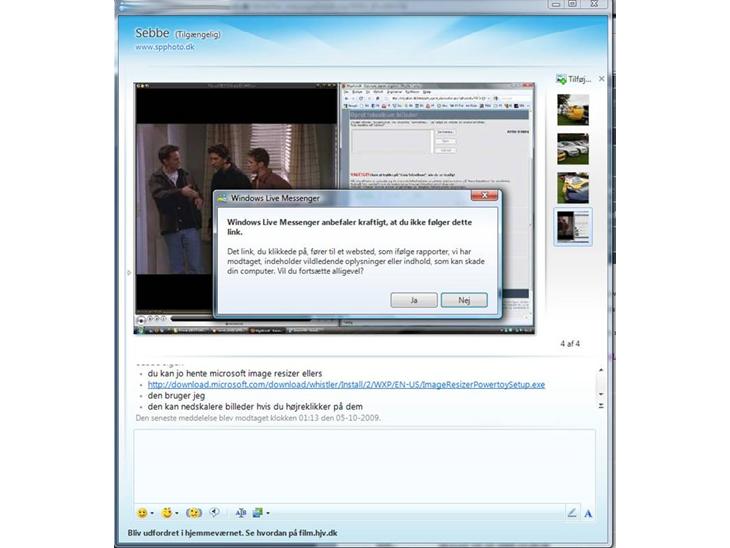730x548 pixels.
Task: Click the voice clip icon
Action: click(x=215, y=513)
